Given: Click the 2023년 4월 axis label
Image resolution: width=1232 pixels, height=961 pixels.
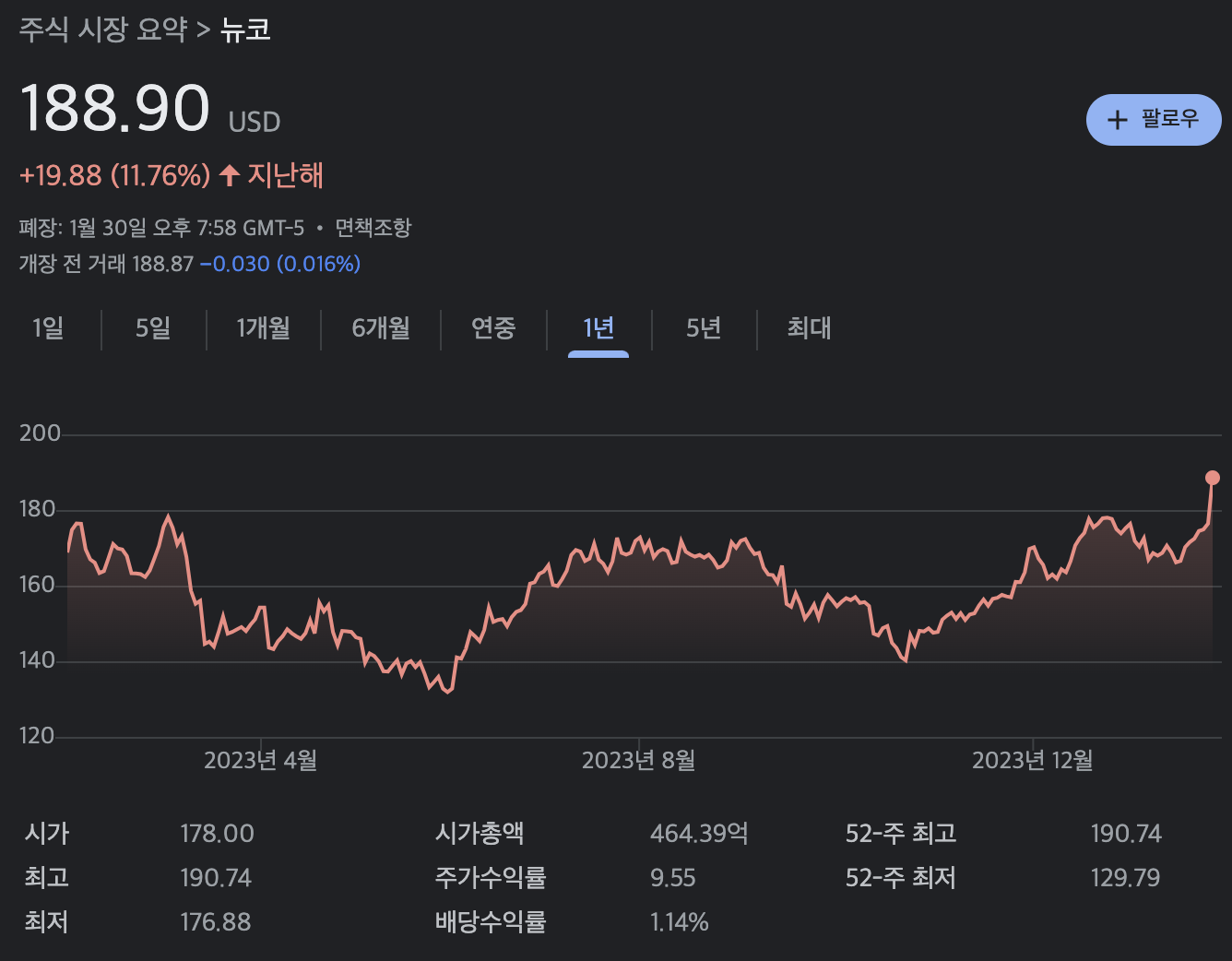Looking at the screenshot, I should (260, 761).
